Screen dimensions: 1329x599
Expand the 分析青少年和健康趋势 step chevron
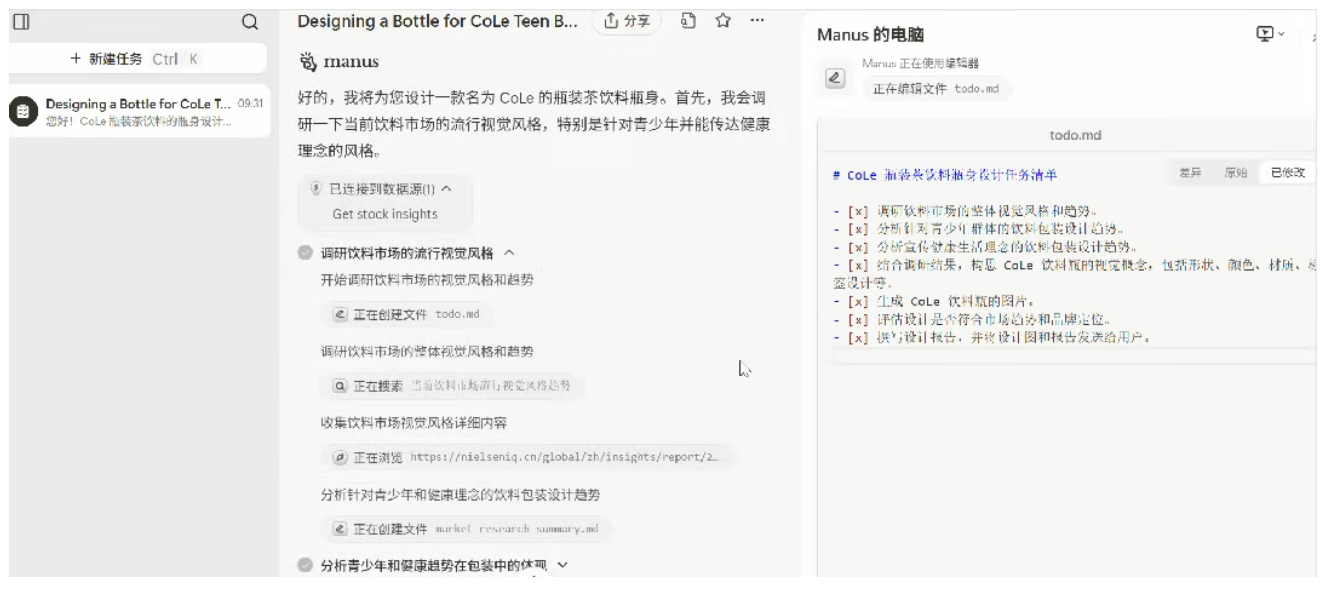tap(561, 566)
